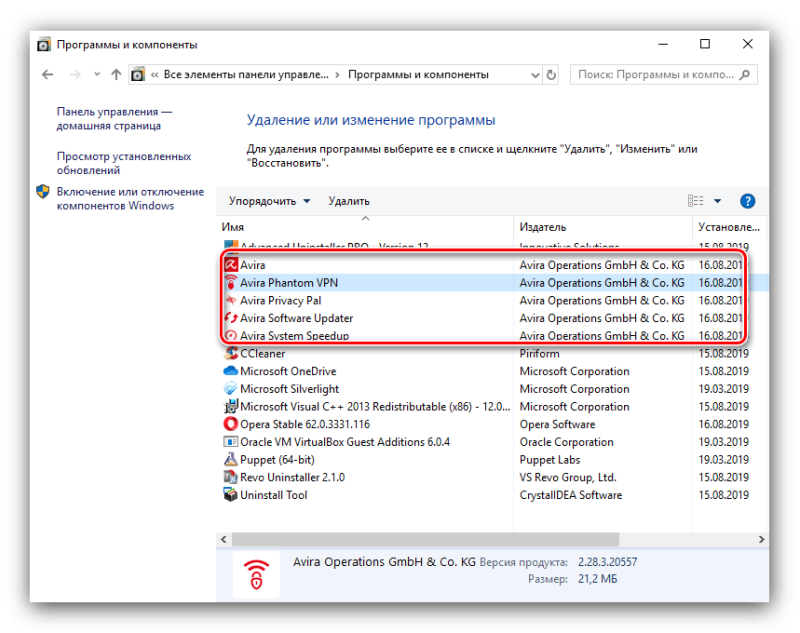
Task: Sort by the Издатель column header
Action: tap(603, 227)
